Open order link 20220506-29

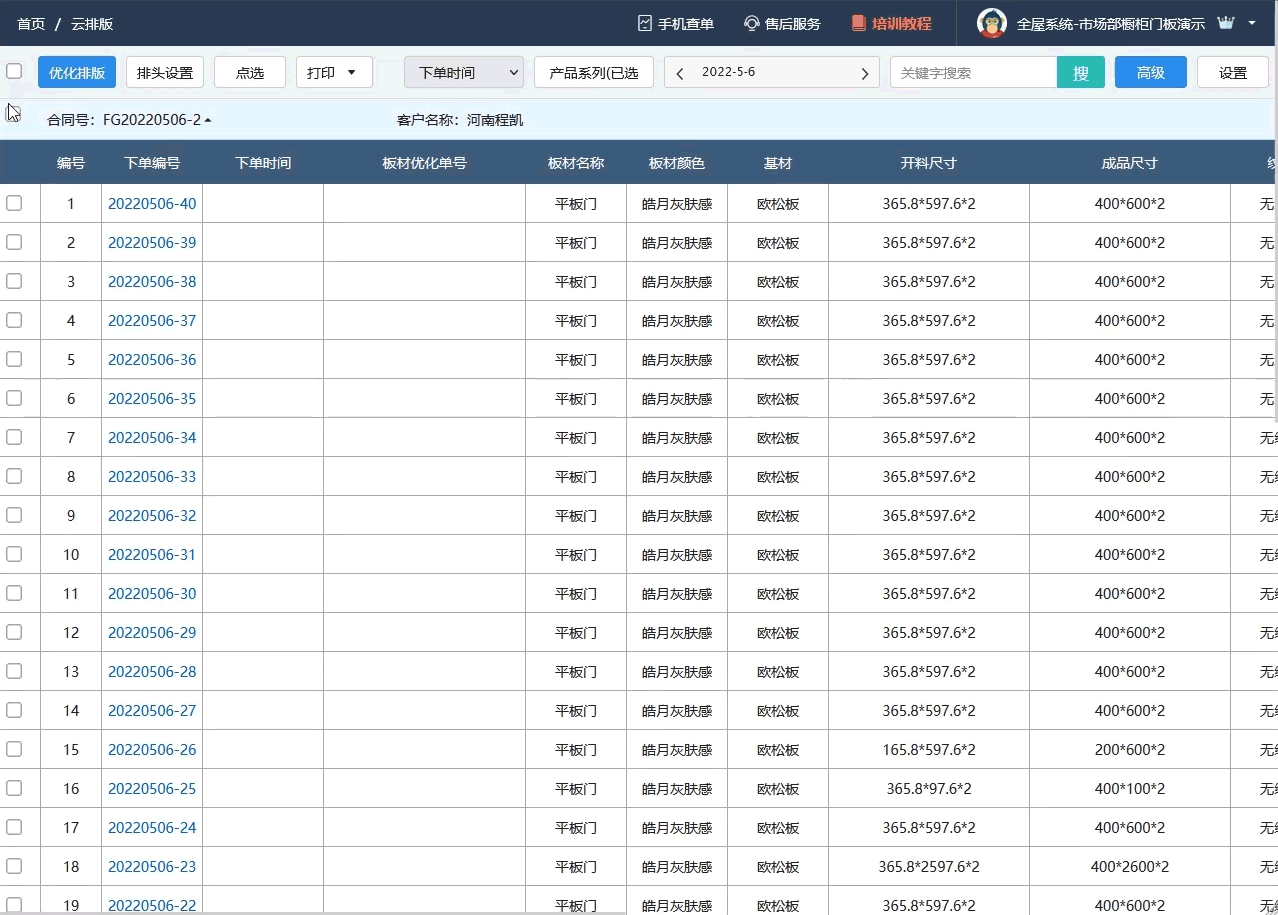[x=152, y=632]
